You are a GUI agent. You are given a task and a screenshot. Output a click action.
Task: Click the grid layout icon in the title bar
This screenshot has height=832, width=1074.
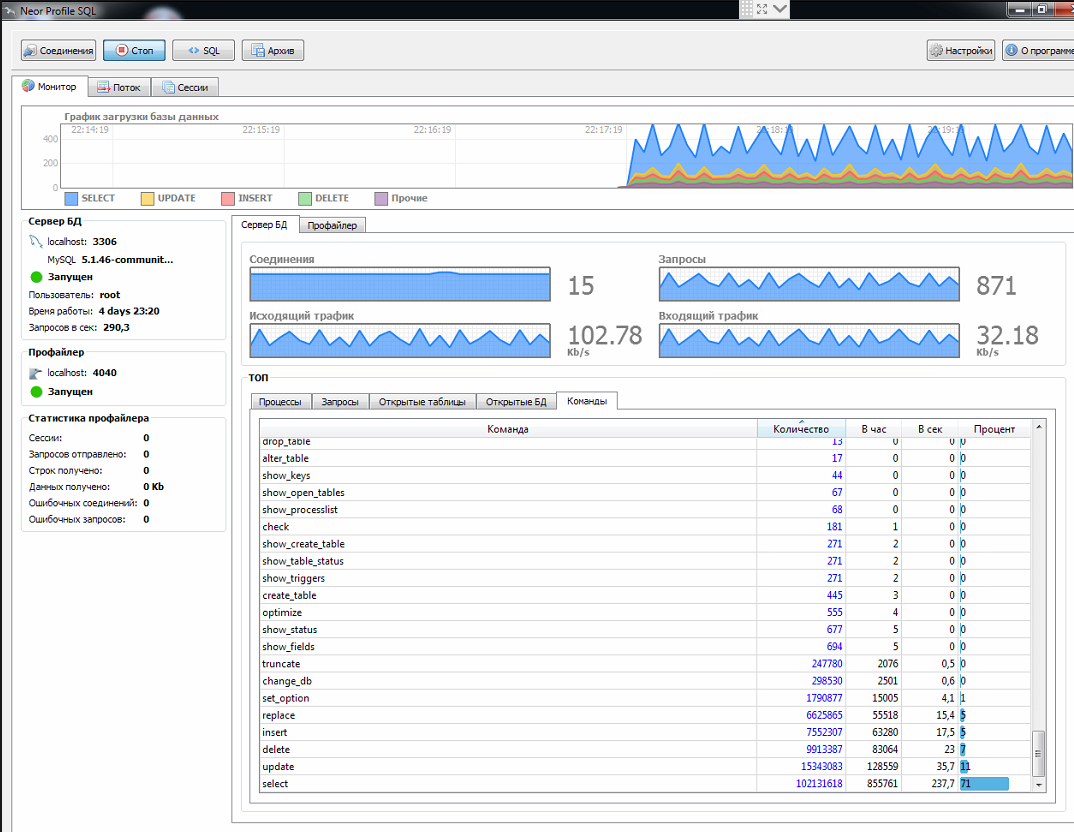point(746,9)
